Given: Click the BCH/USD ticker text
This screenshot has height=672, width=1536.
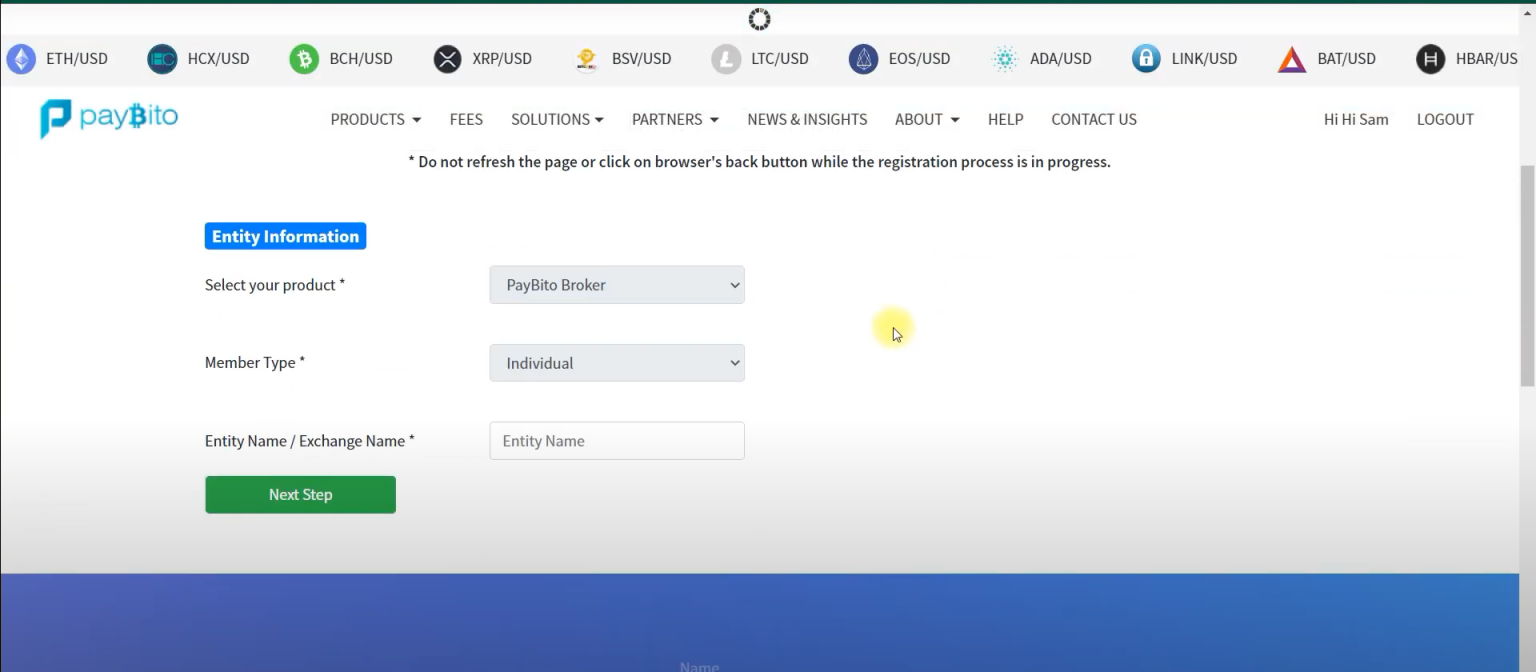Looking at the screenshot, I should click(x=361, y=59).
